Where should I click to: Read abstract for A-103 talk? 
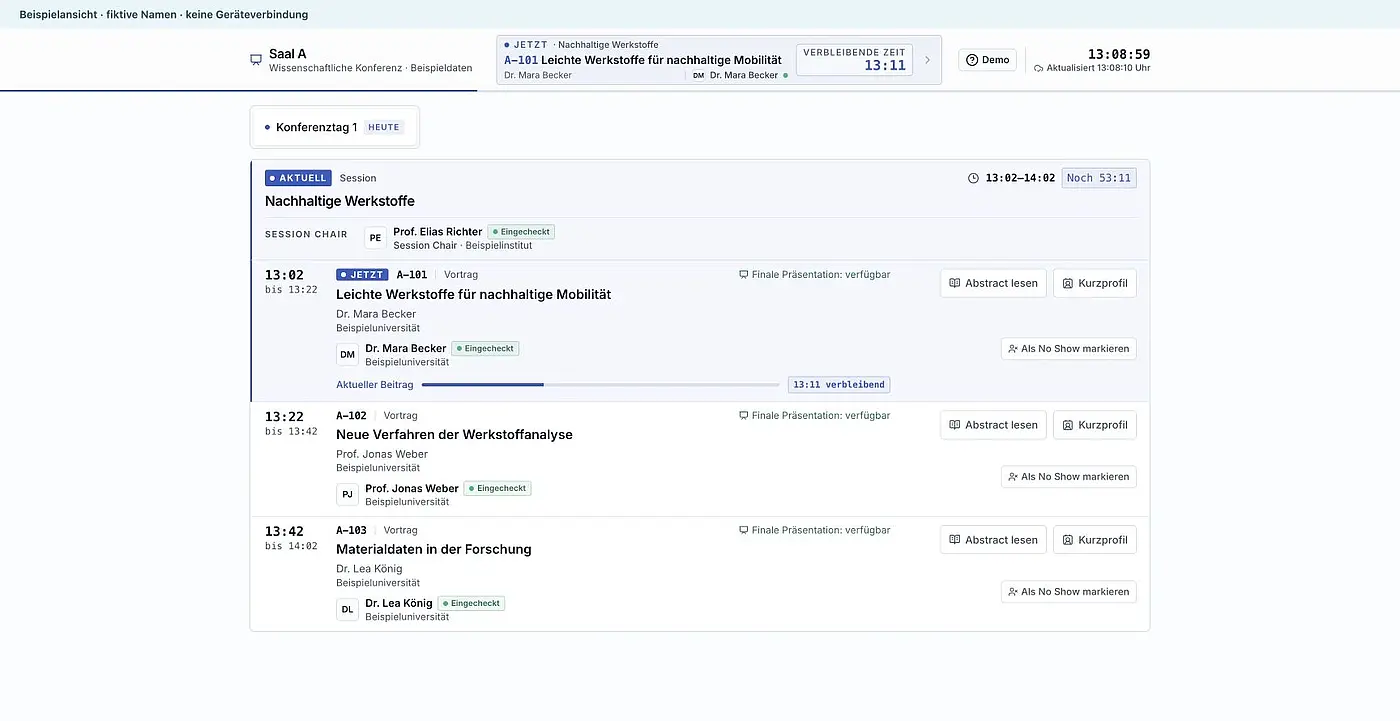click(993, 540)
